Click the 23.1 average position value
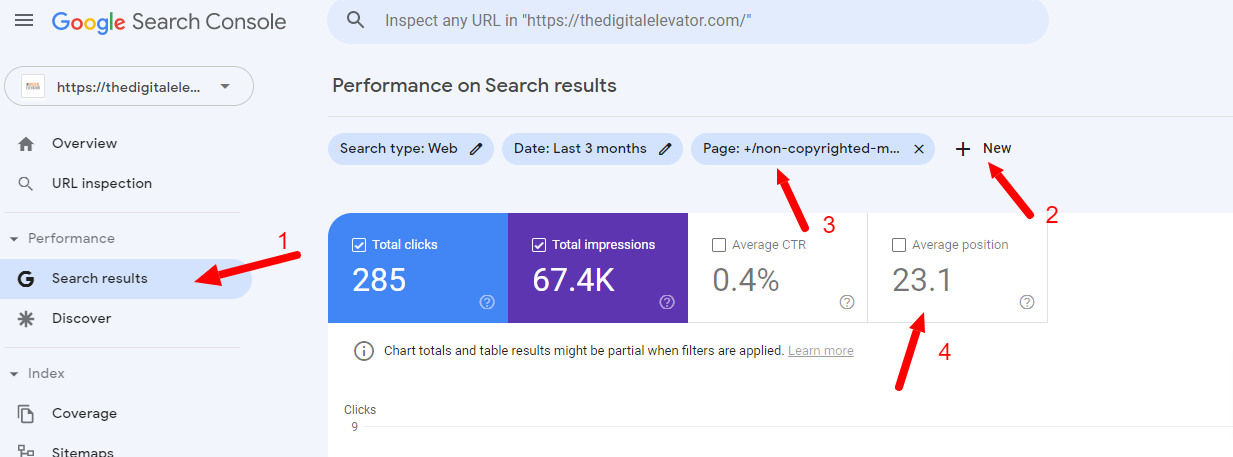 pos(922,280)
